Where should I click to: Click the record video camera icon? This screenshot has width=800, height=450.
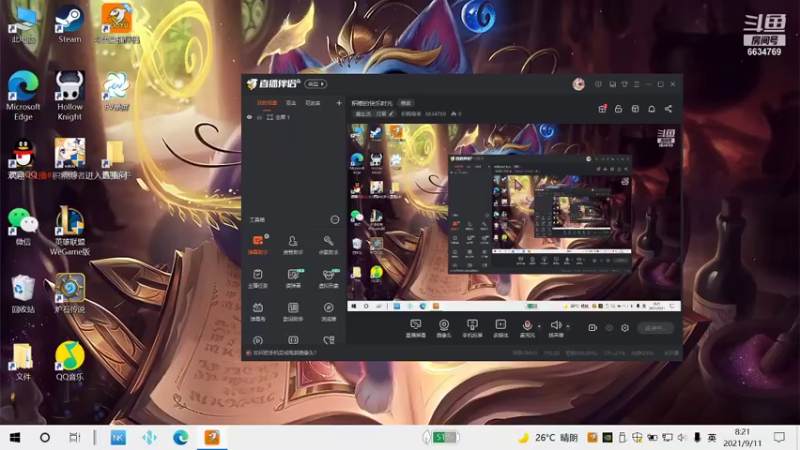(592, 328)
